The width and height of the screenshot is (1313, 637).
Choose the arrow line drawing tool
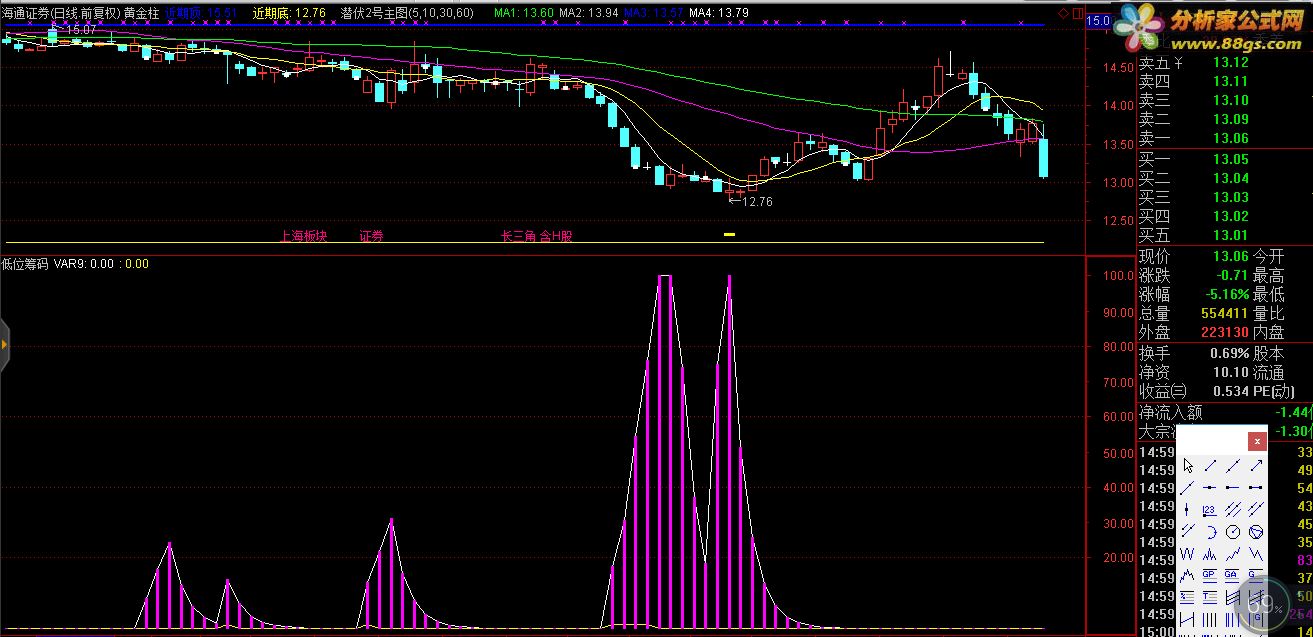[1256, 465]
